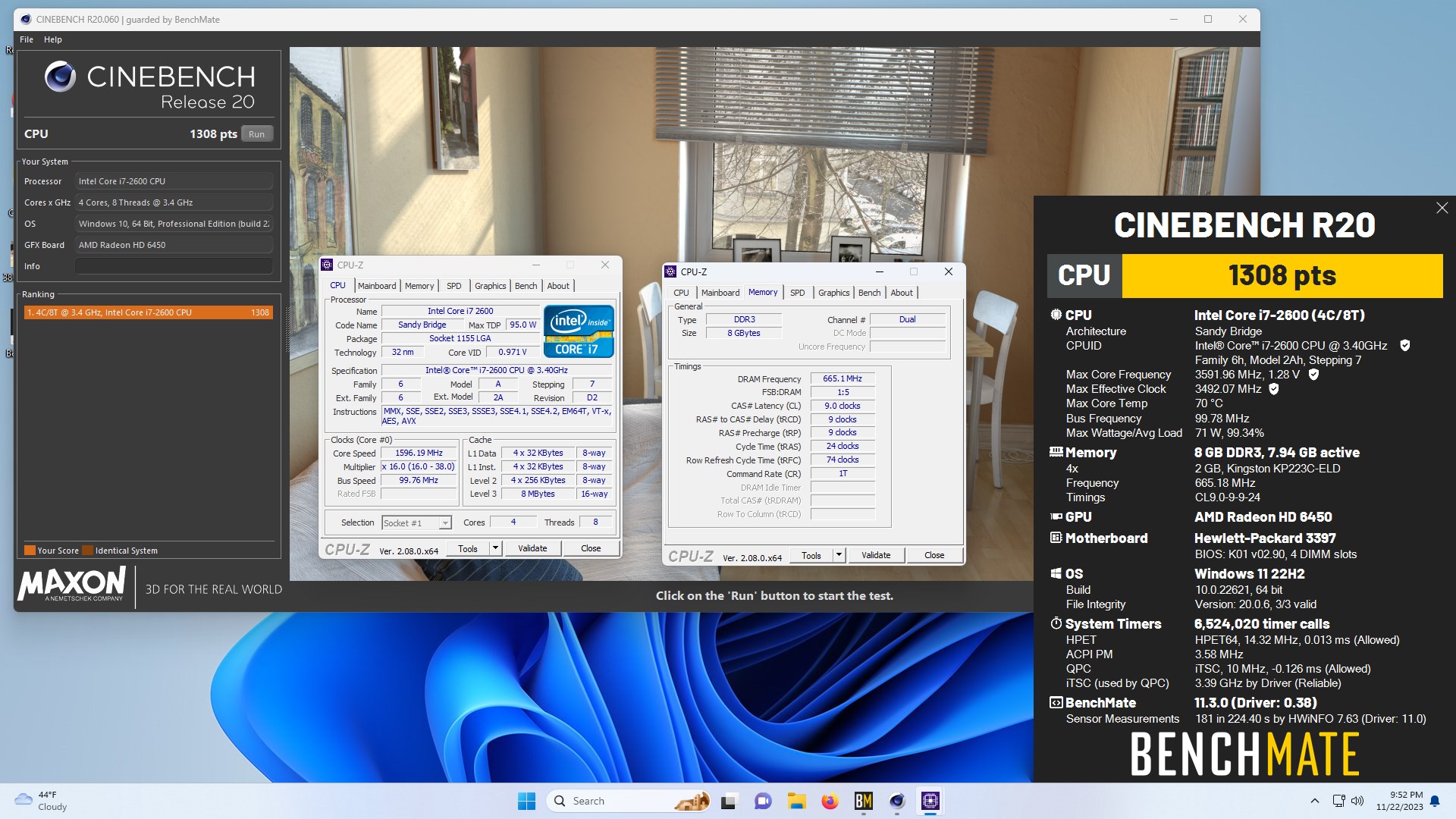Open Graphics tab in right CPU-Z window
Screen dimensions: 1456x819
pos(833,293)
